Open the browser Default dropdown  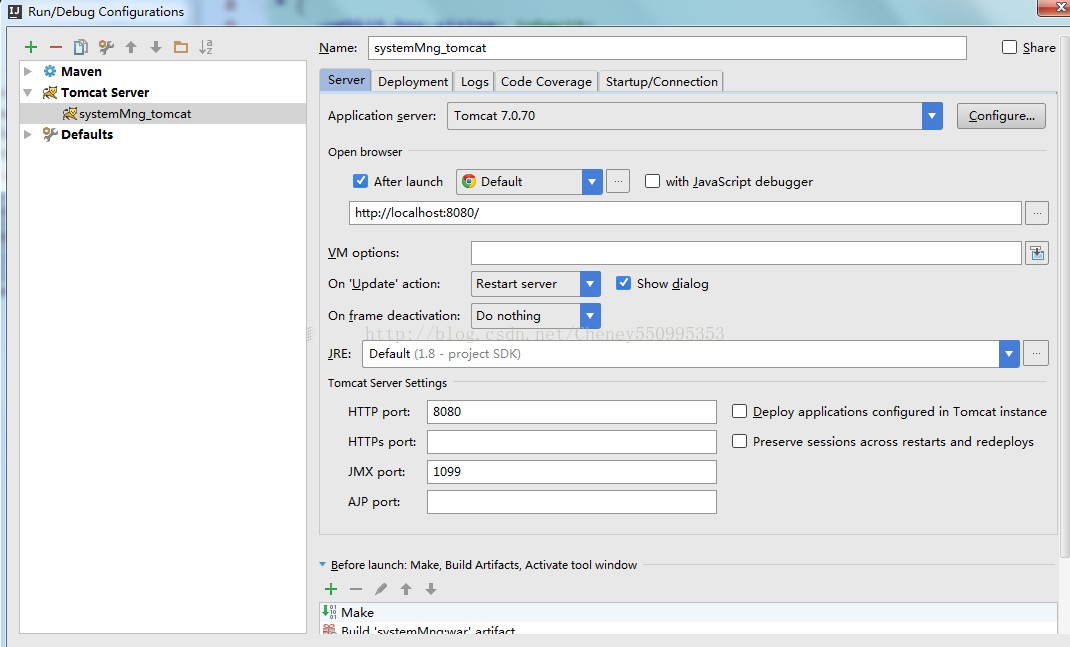click(592, 182)
